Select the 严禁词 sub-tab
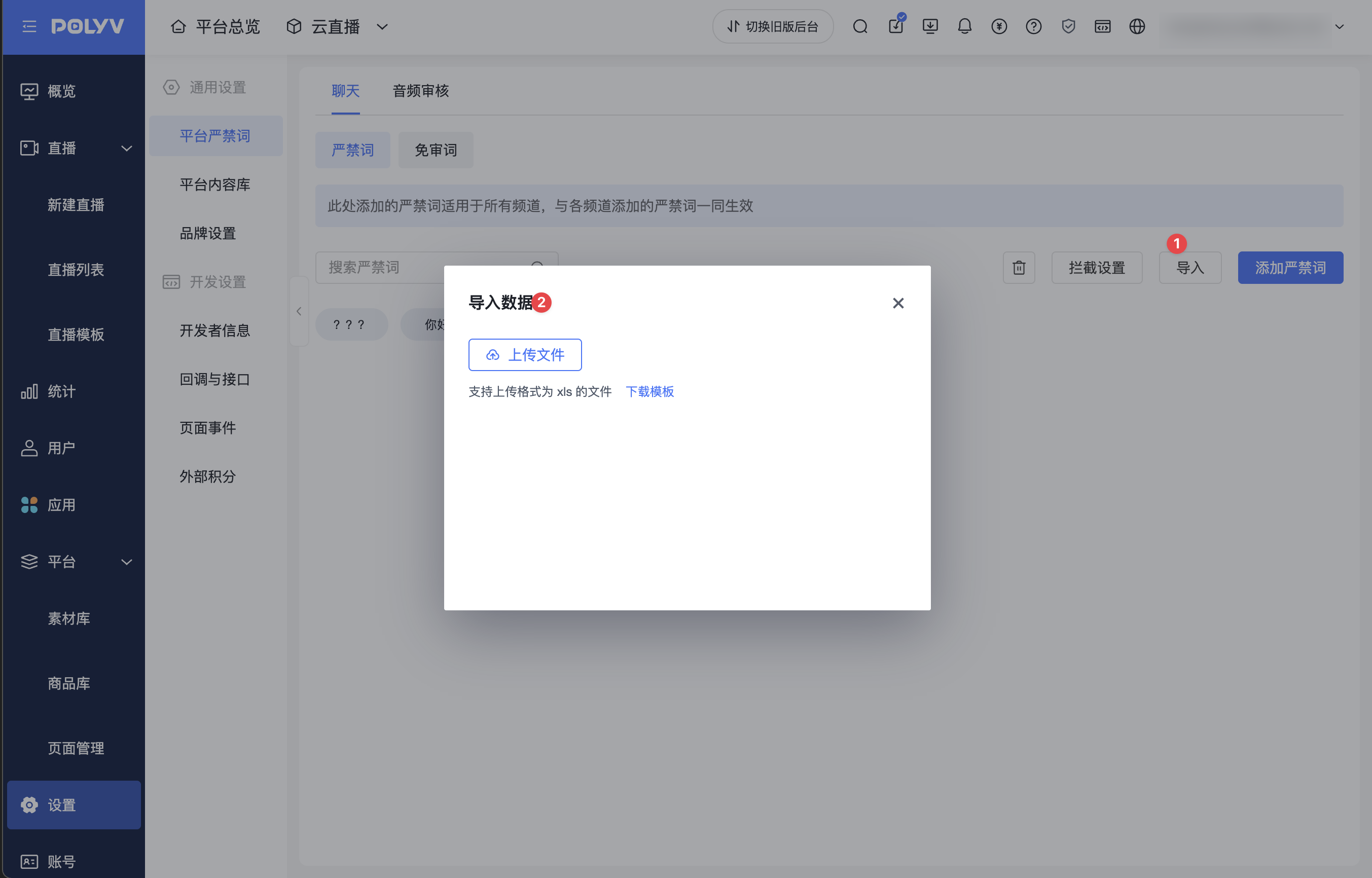This screenshot has height=878, width=1372. point(352,150)
